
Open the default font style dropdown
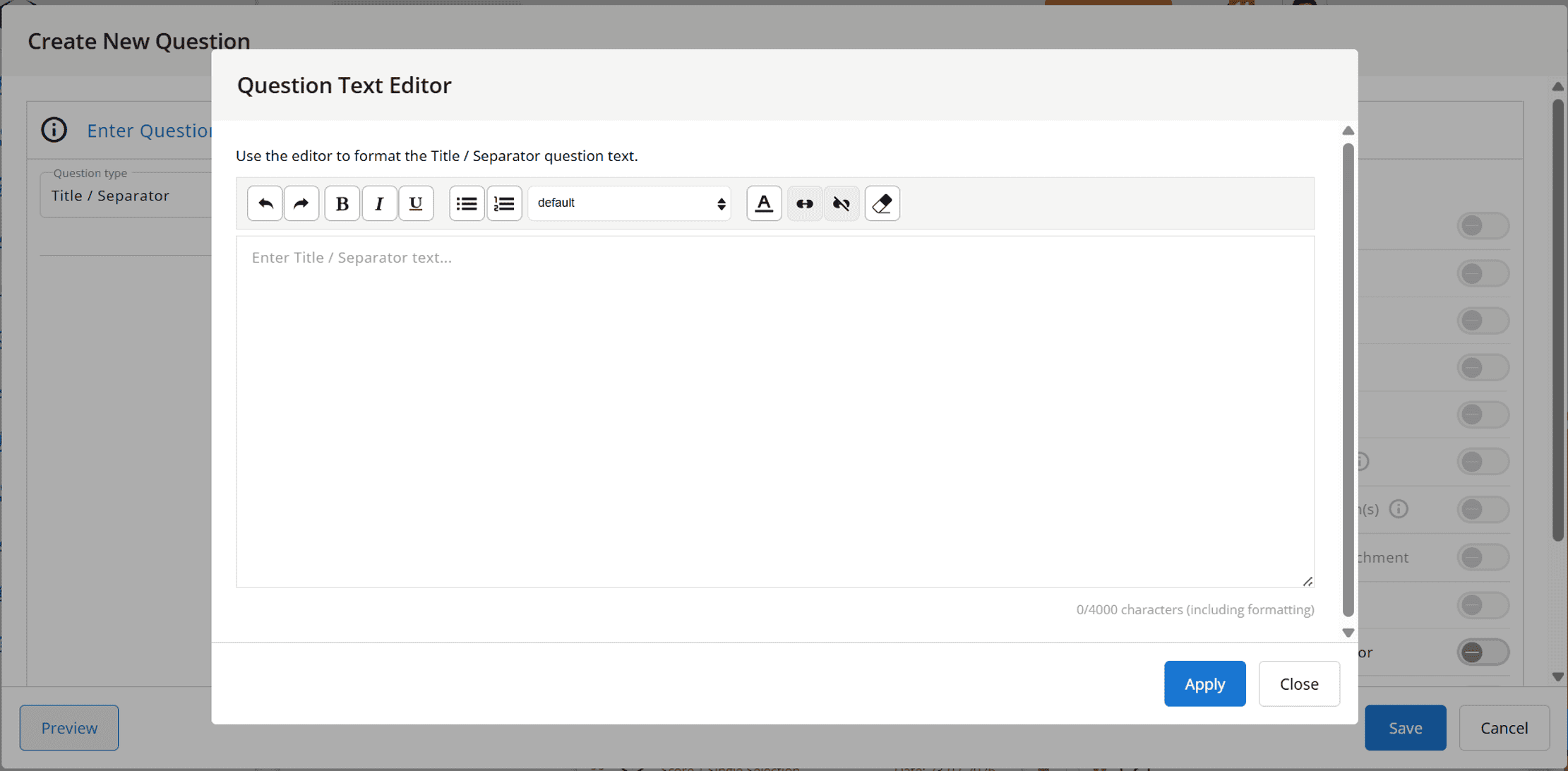pyautogui.click(x=629, y=203)
